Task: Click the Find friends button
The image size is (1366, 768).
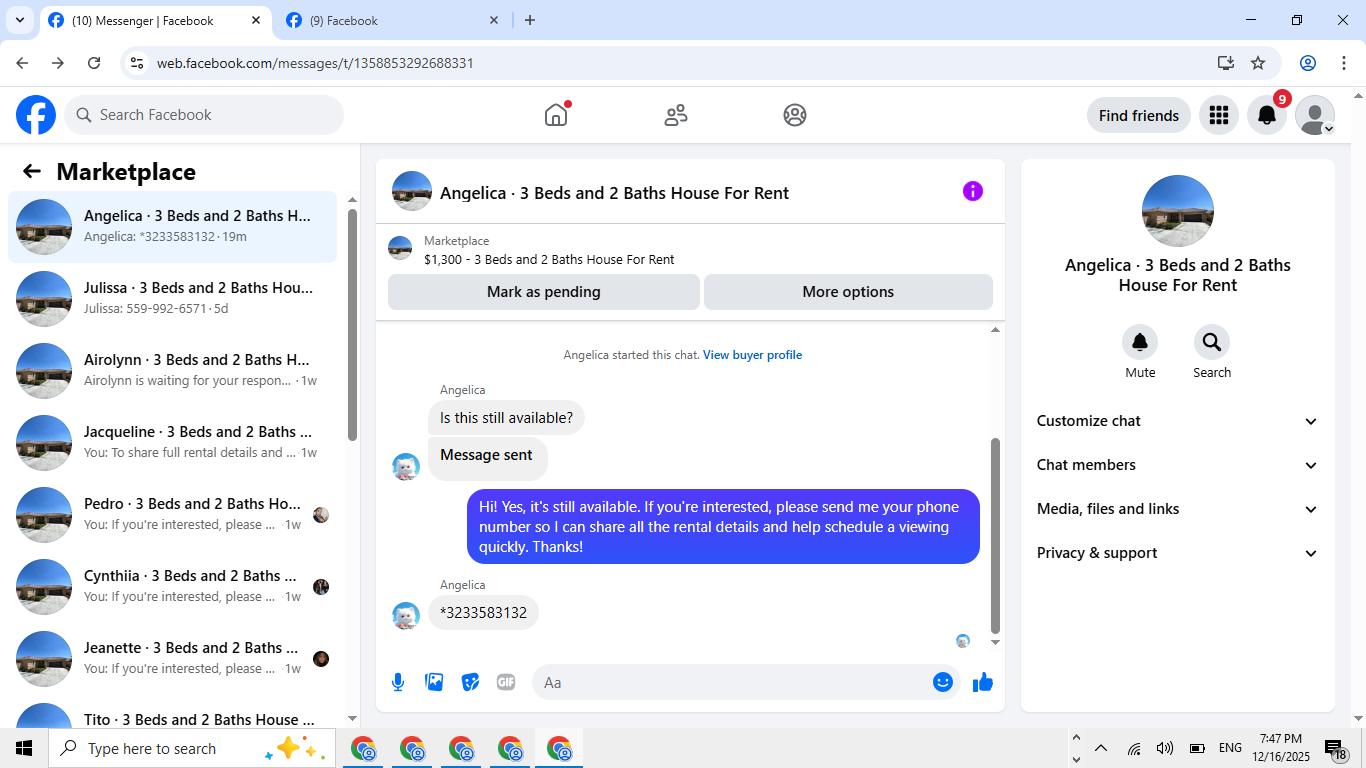Action: click(x=1139, y=115)
